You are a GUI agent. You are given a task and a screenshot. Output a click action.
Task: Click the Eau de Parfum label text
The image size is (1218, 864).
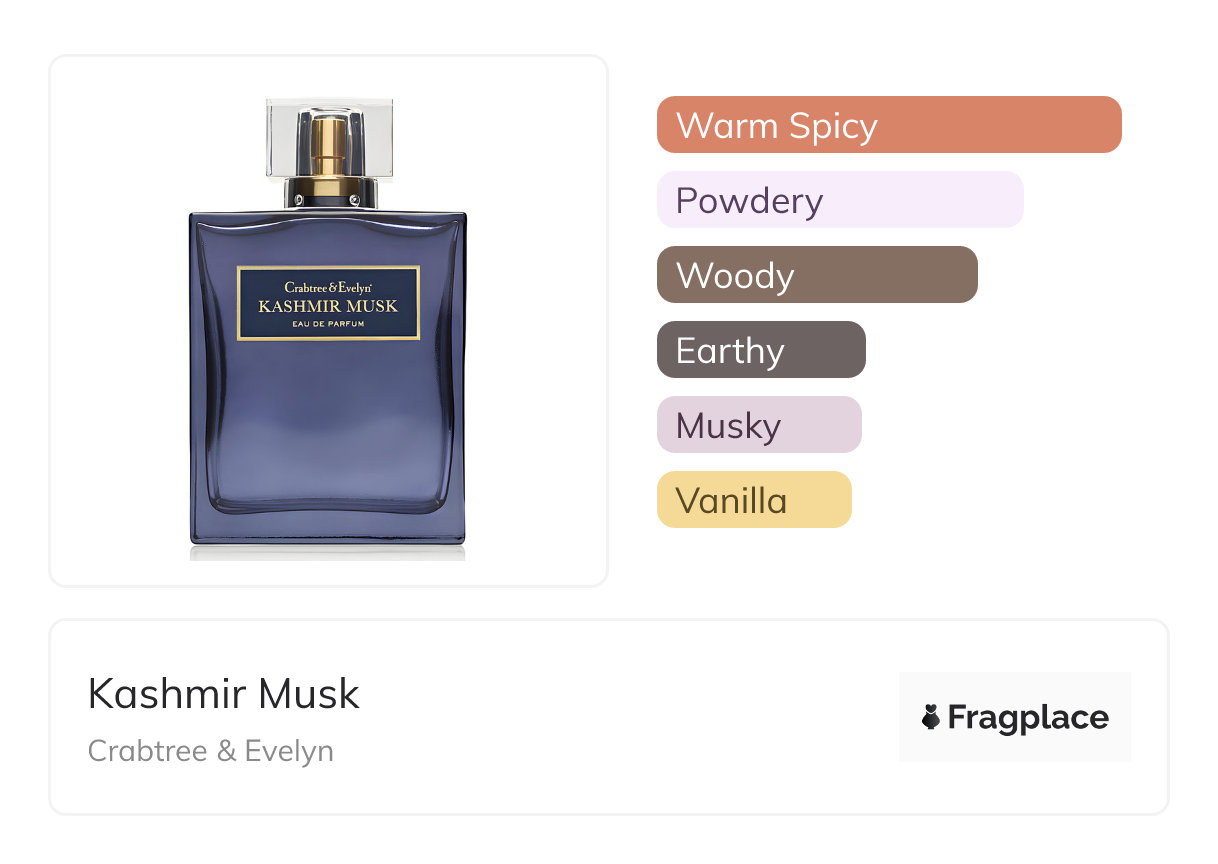click(328, 325)
